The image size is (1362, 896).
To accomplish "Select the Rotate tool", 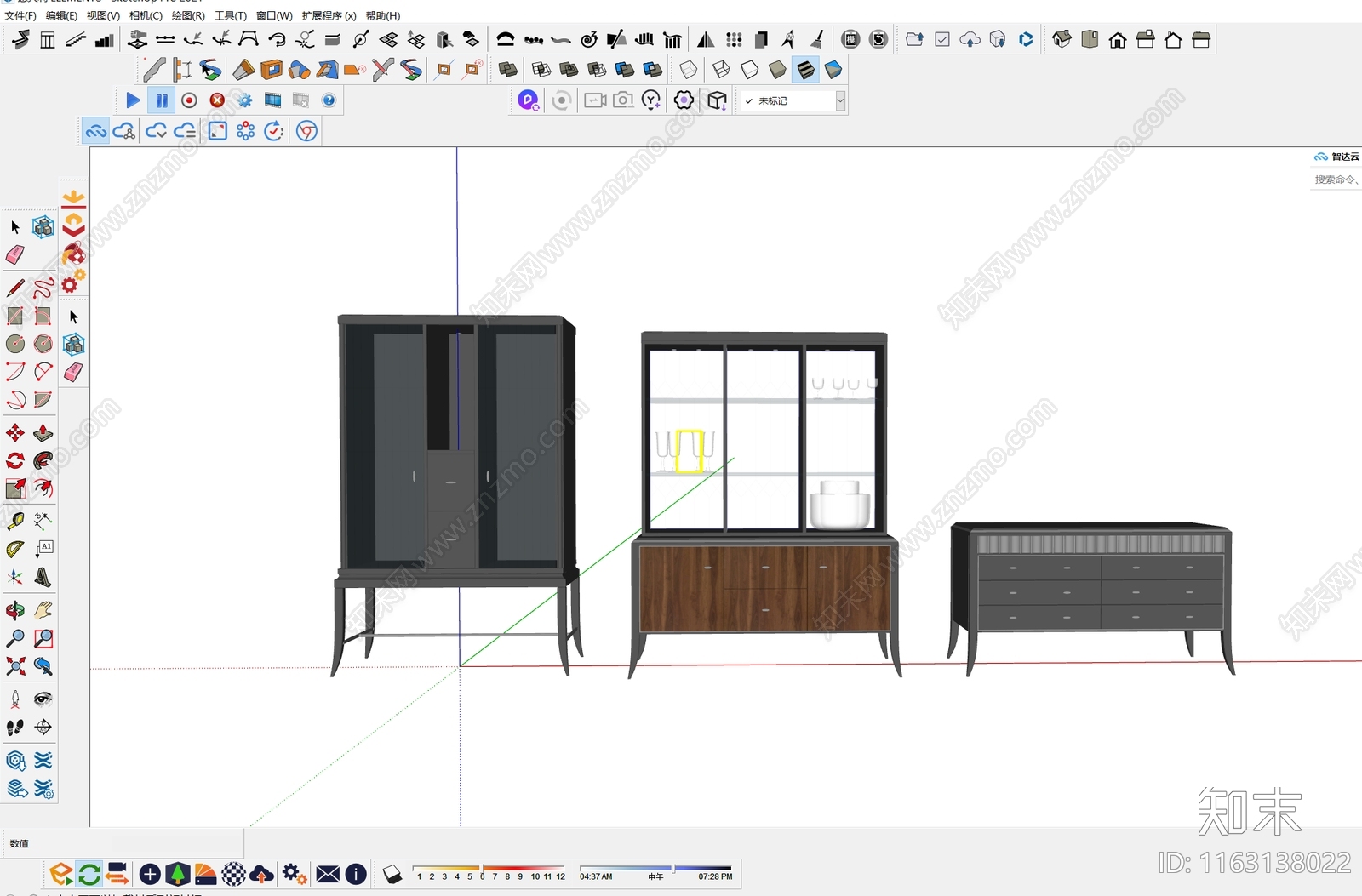I will (14, 461).
